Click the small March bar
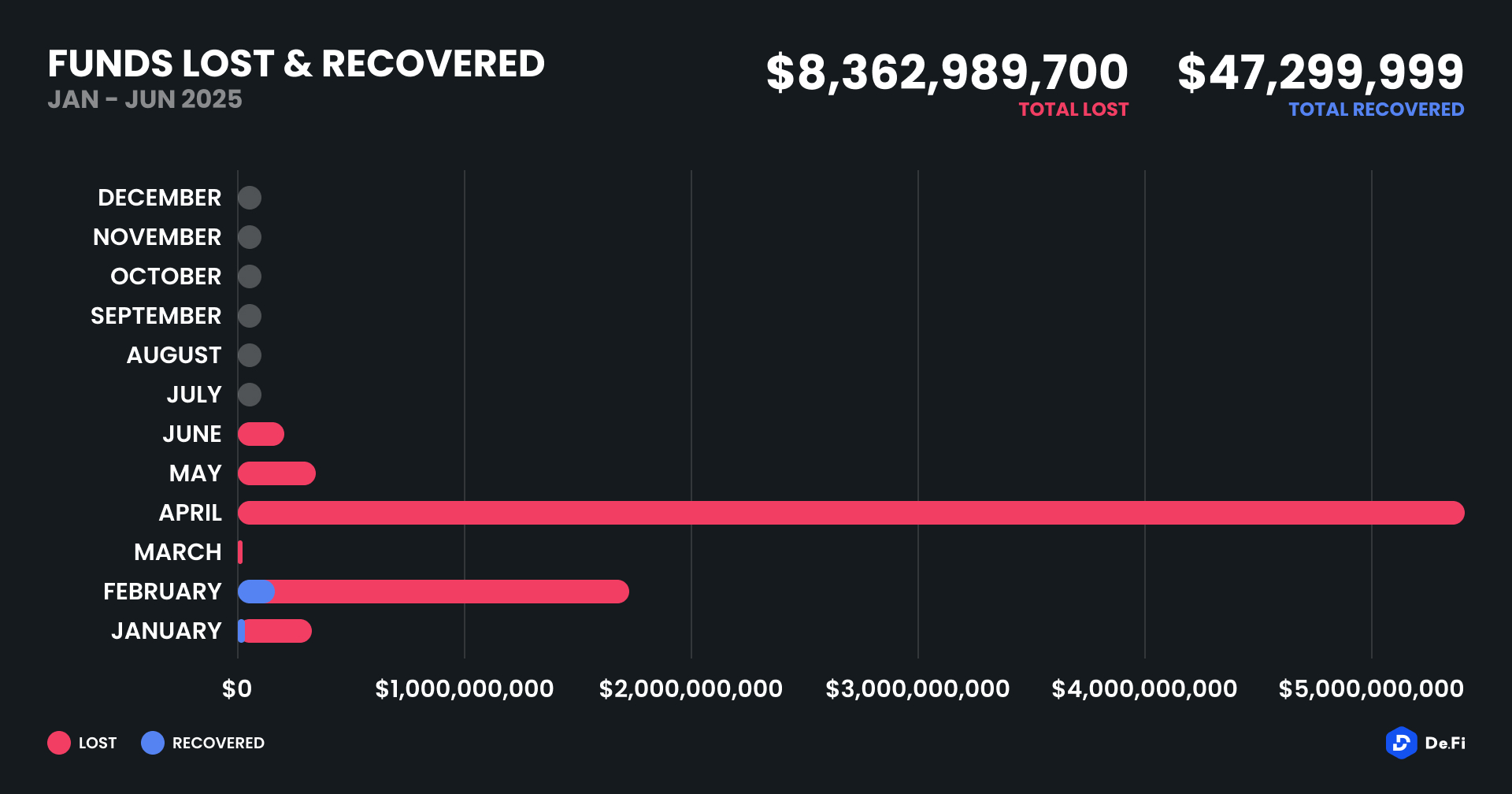Image resolution: width=1512 pixels, height=794 pixels. [x=240, y=552]
